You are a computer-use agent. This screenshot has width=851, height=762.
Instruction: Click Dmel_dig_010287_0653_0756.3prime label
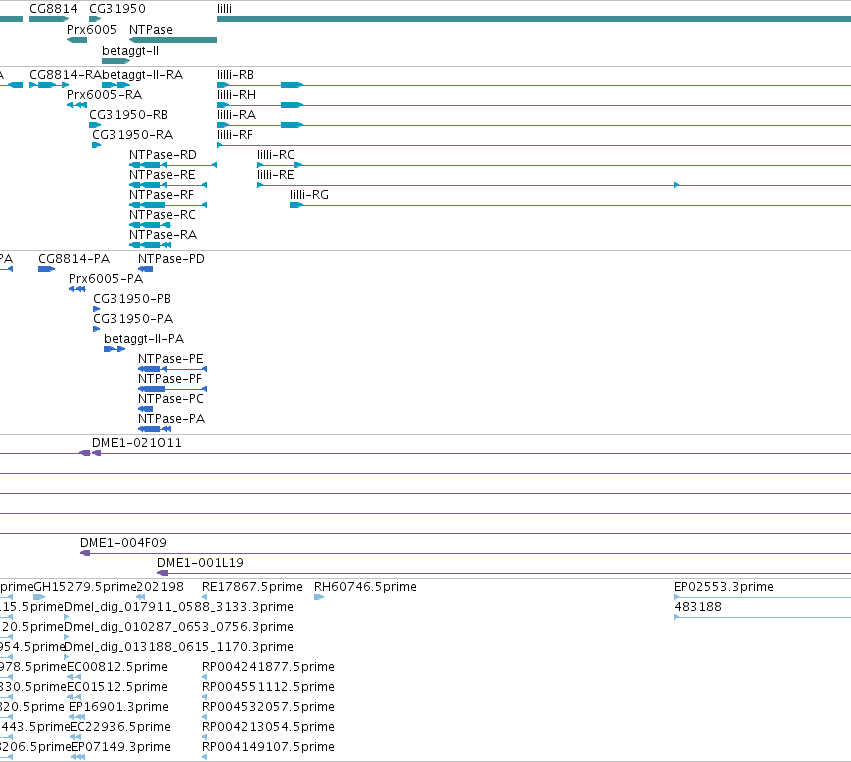pos(179,626)
